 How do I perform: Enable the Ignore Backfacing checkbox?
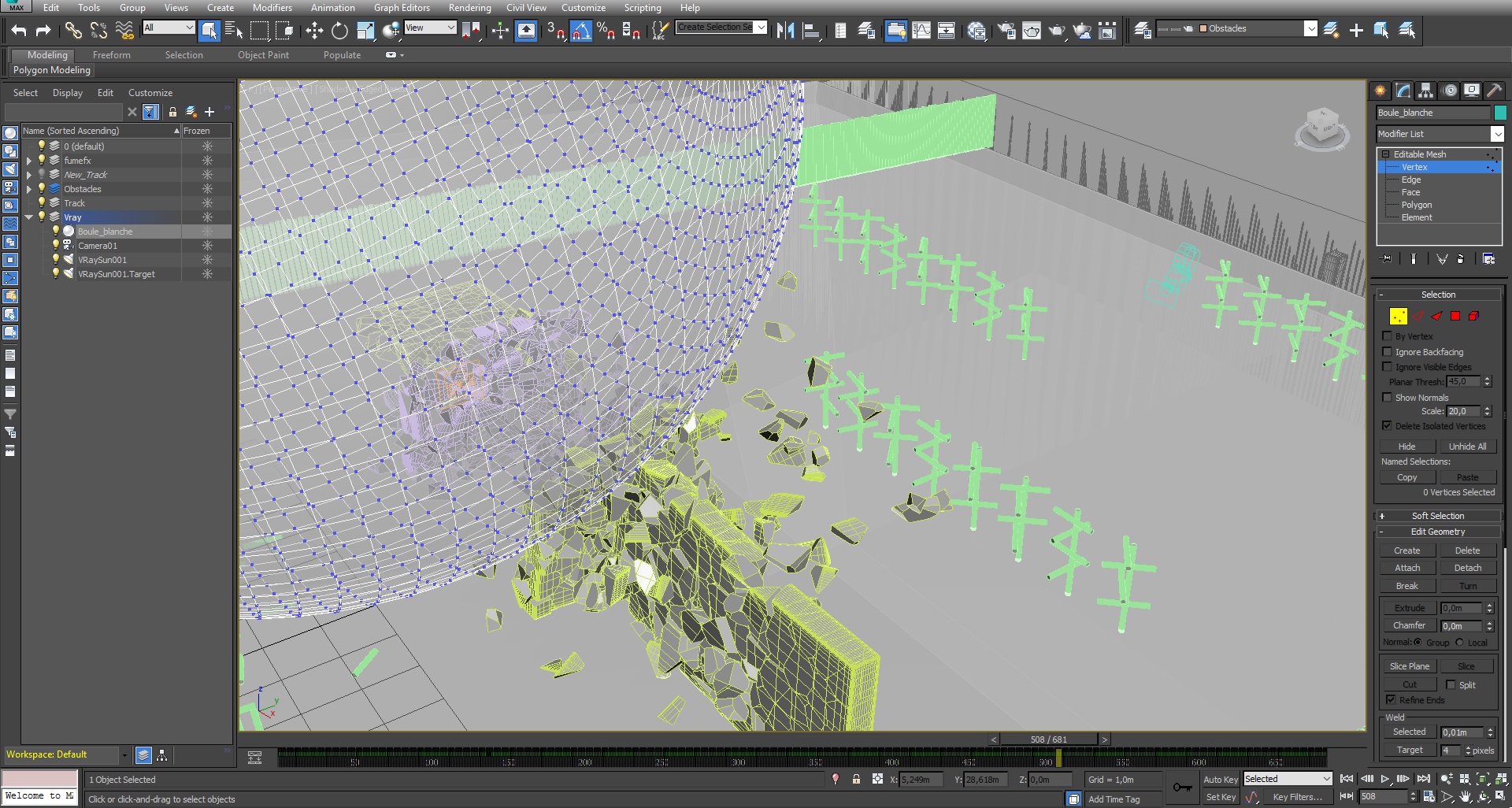[x=1388, y=352]
